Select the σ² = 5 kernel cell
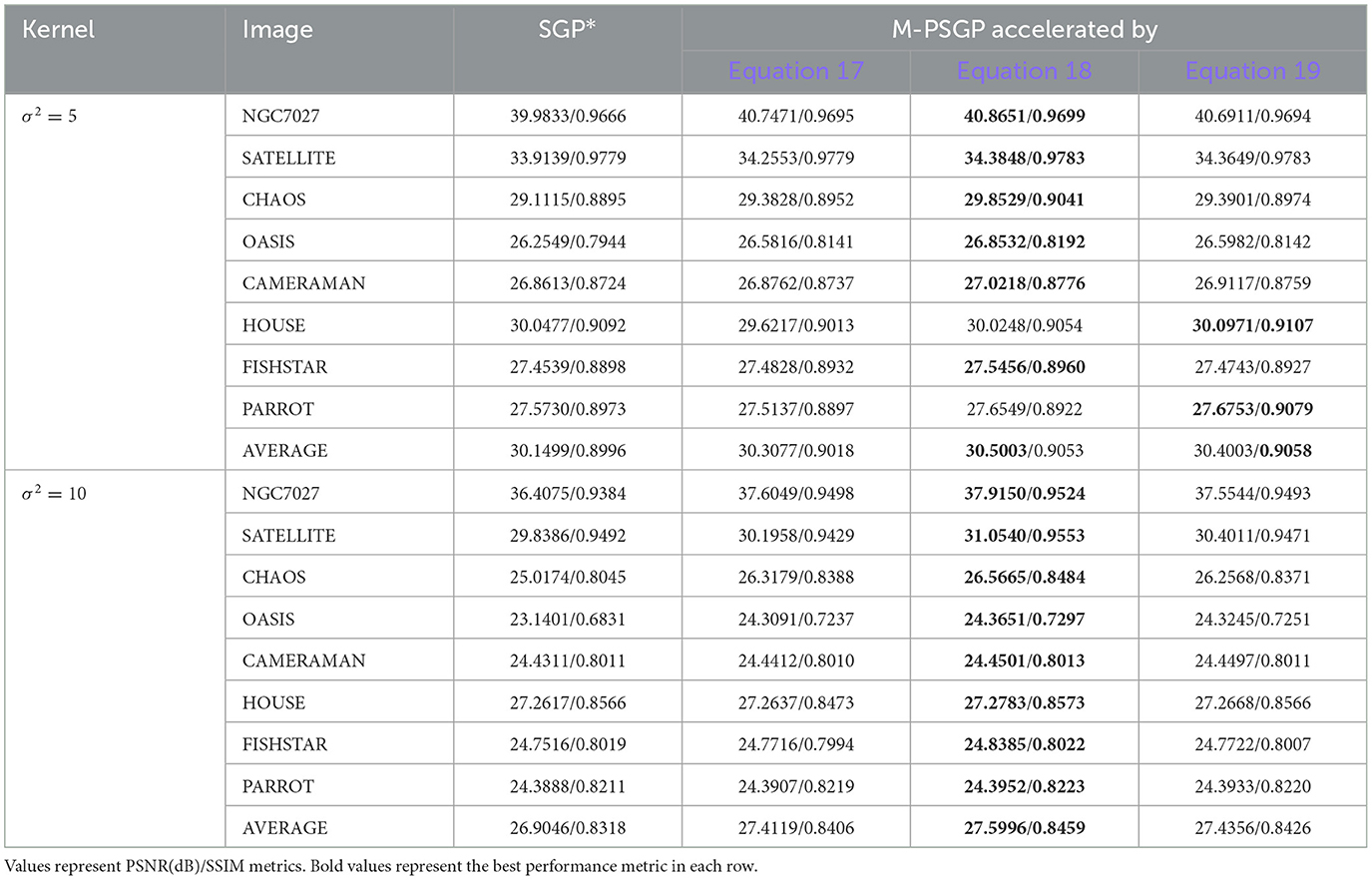 click(50, 116)
